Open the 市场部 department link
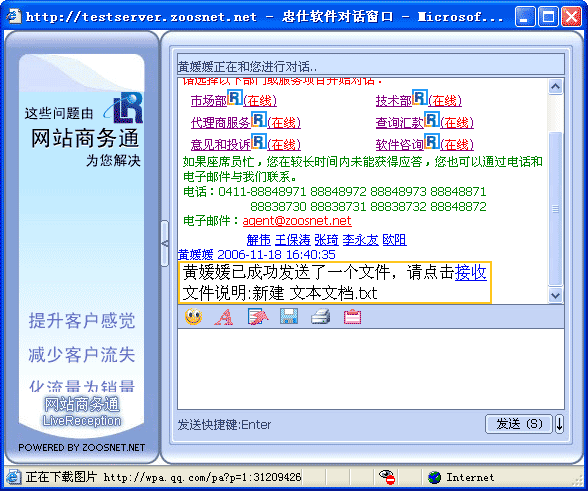Viewport: 588px width, 491px height. coord(208,101)
